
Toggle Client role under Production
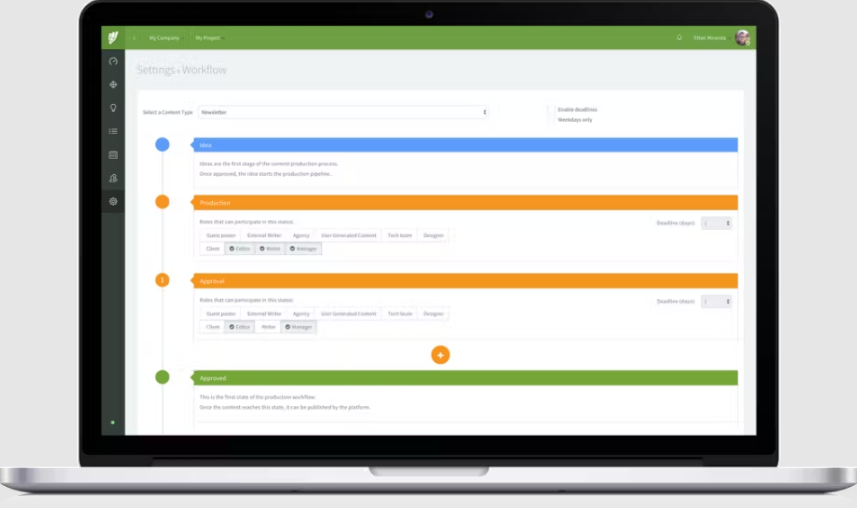click(x=213, y=249)
